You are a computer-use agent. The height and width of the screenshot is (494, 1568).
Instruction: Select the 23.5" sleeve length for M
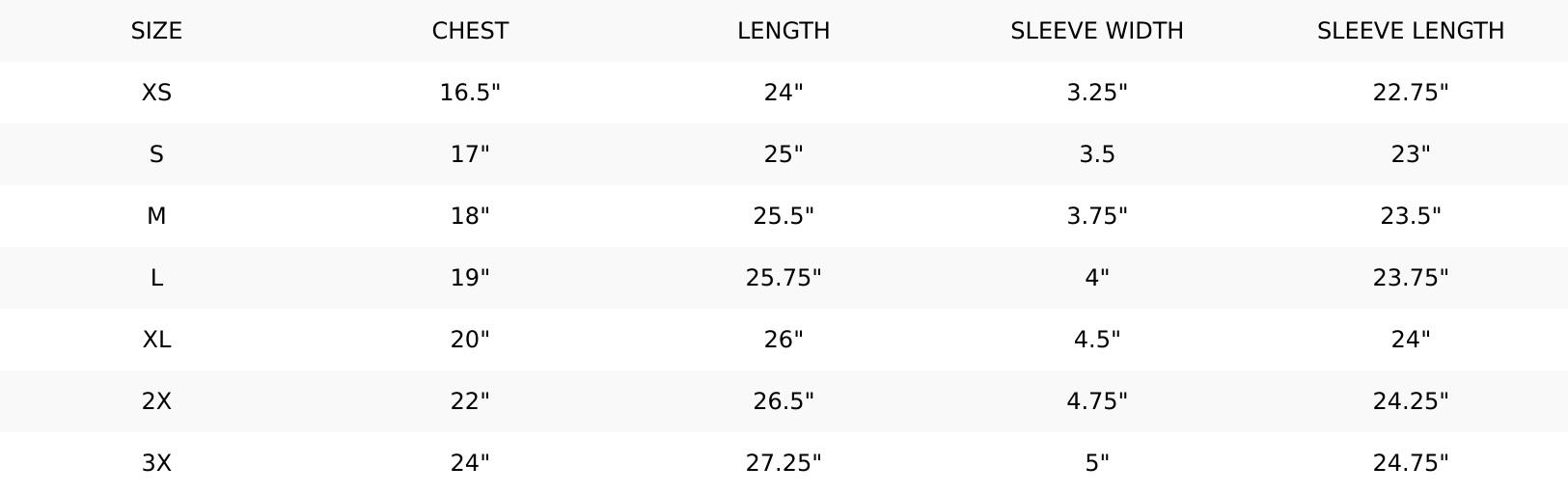(x=1411, y=216)
